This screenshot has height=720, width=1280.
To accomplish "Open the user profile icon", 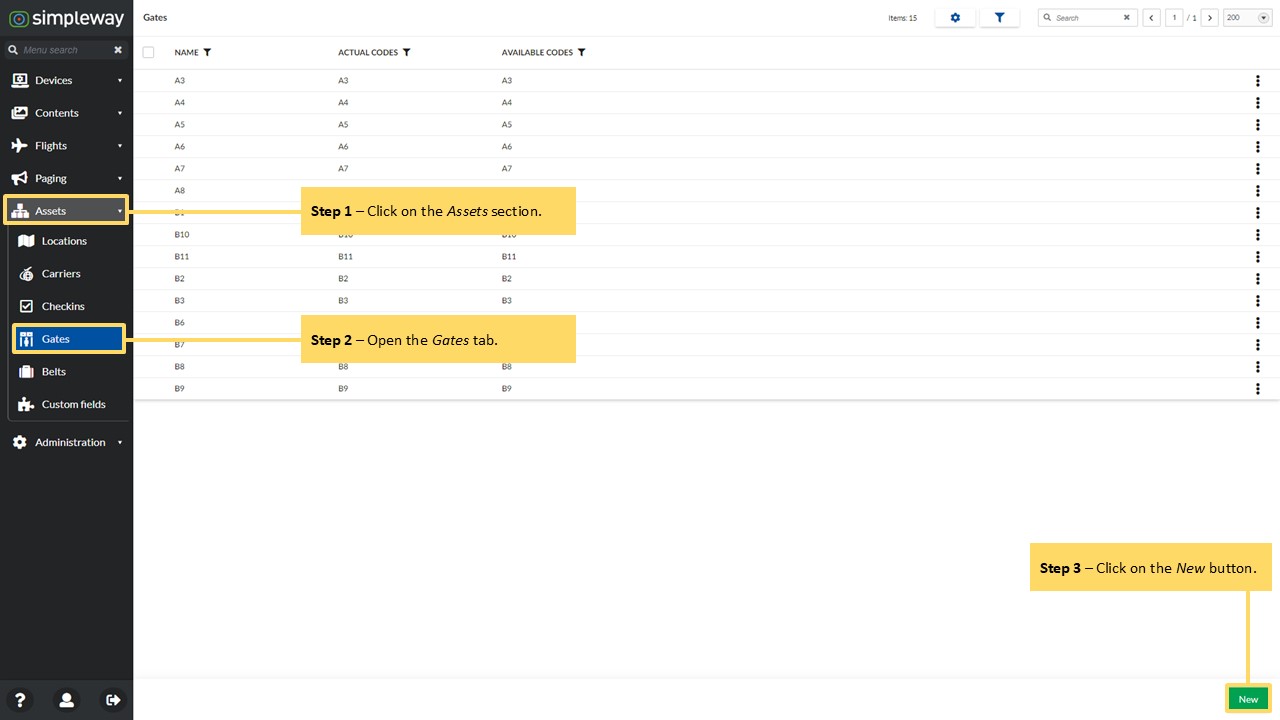I will click(66, 700).
